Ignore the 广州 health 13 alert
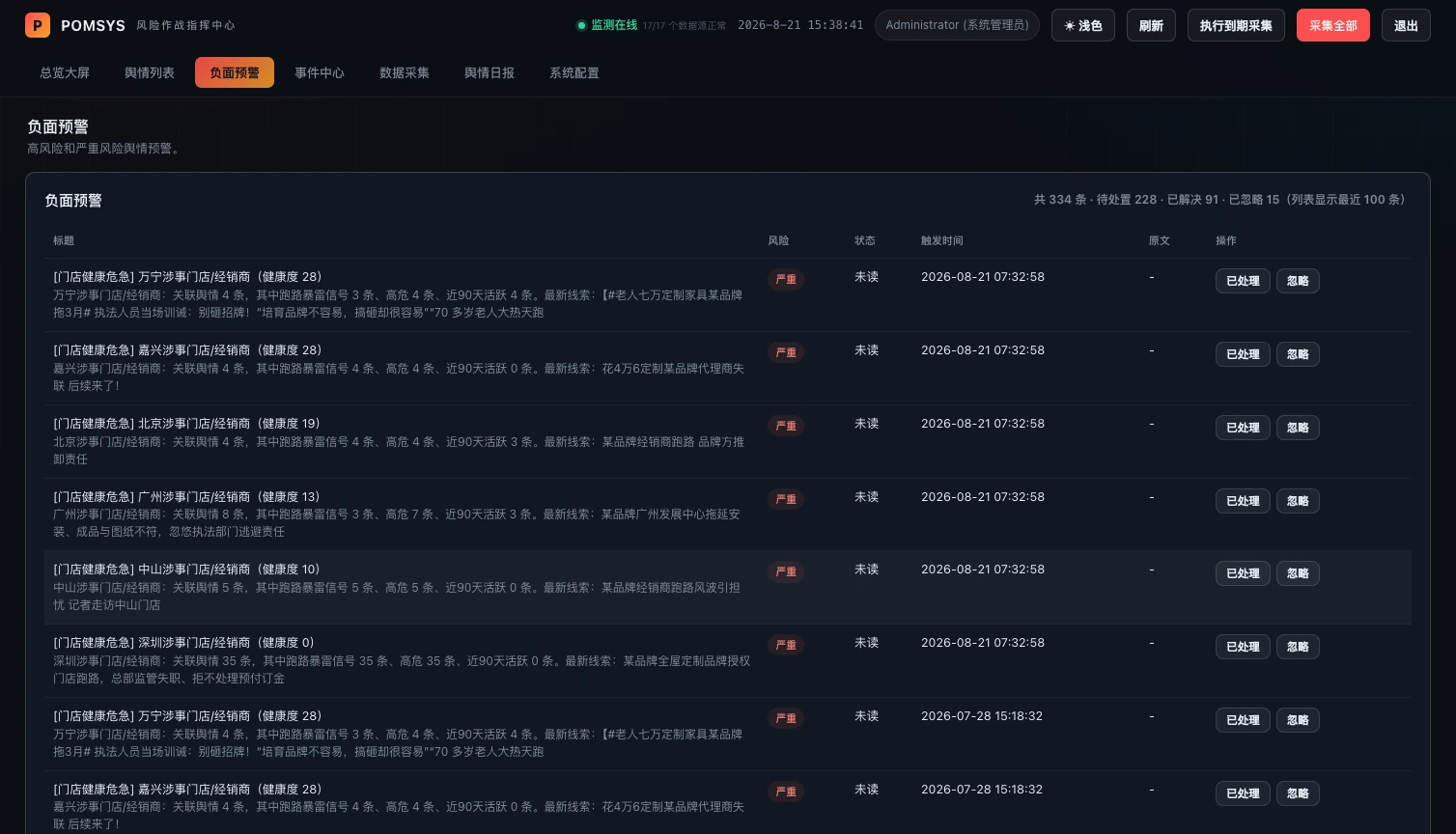Viewport: 1456px width, 834px height. point(1298,501)
